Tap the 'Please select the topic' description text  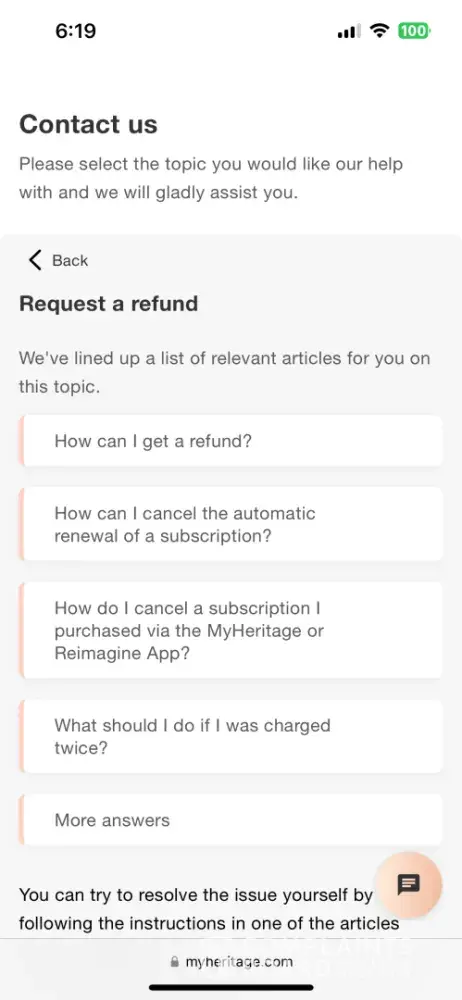point(211,178)
